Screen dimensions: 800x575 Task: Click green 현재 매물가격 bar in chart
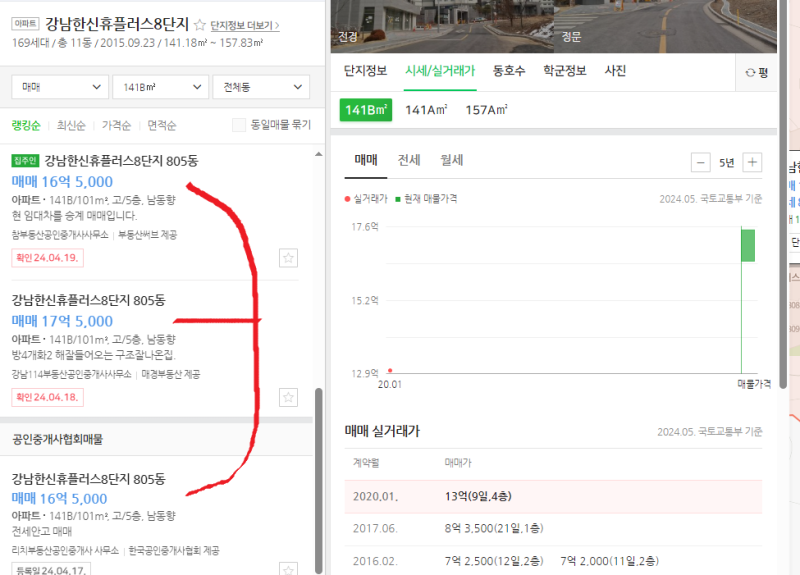[x=748, y=246]
